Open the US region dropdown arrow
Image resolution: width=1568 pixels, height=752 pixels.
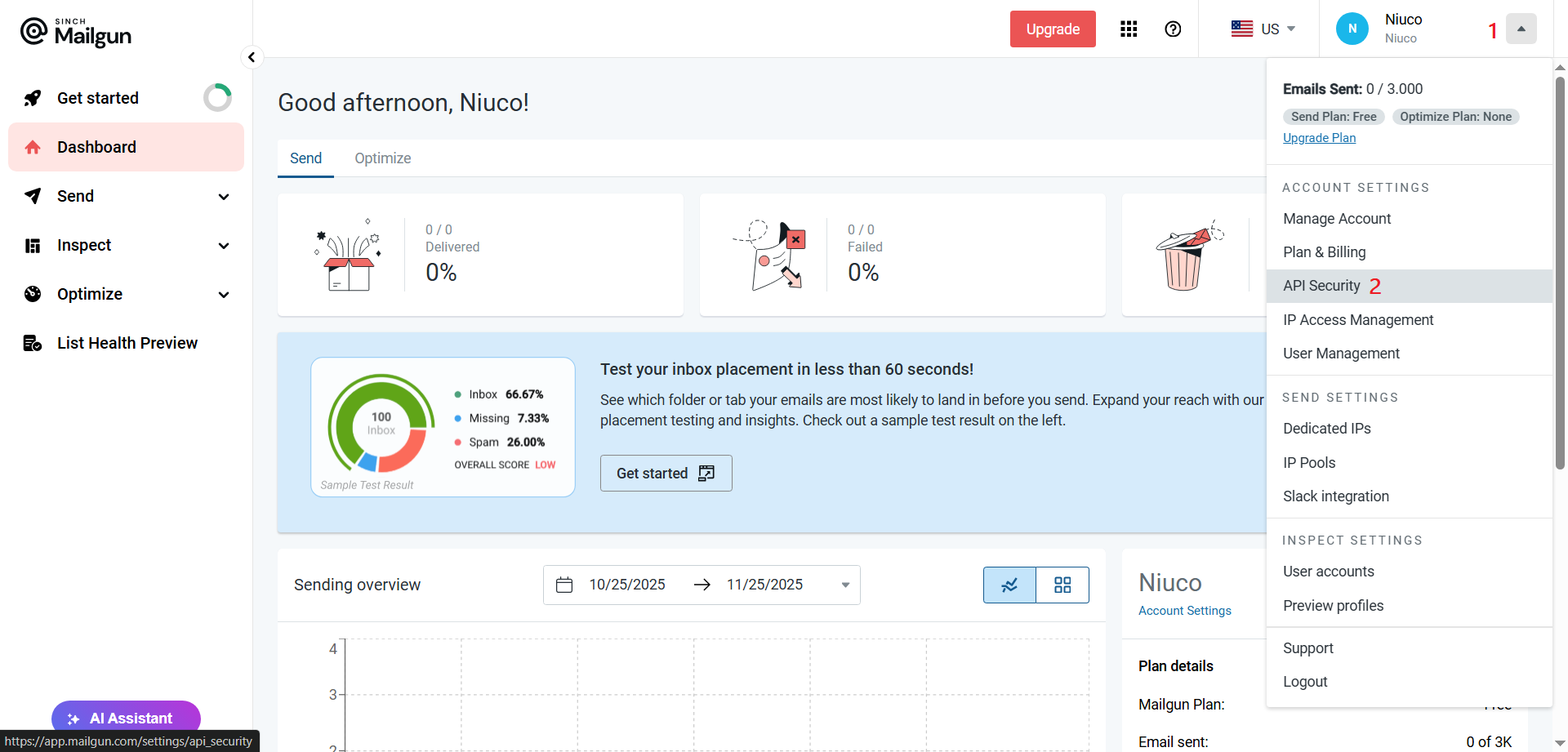[1291, 29]
